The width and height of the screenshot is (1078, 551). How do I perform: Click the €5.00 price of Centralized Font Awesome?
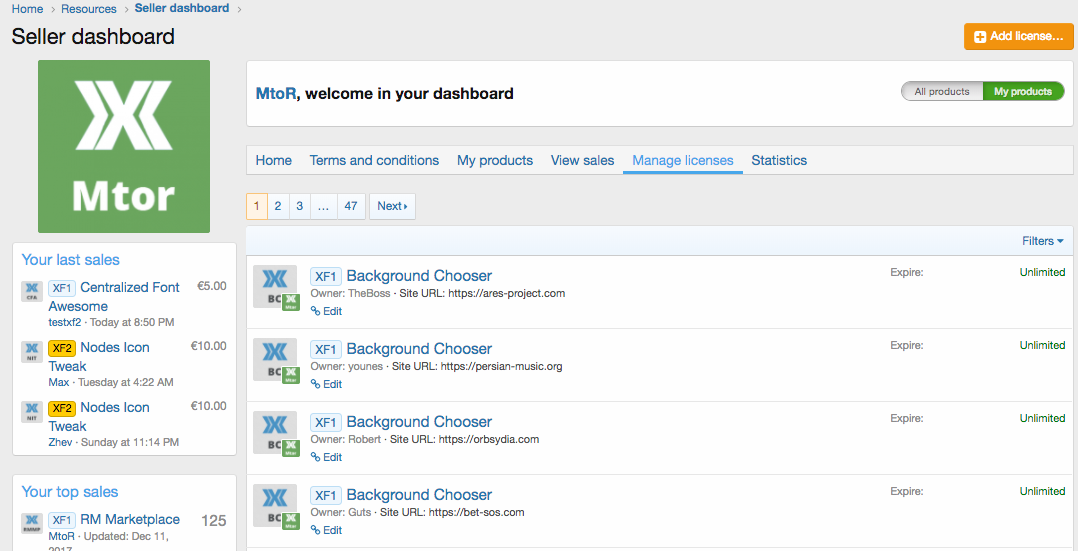tap(212, 286)
